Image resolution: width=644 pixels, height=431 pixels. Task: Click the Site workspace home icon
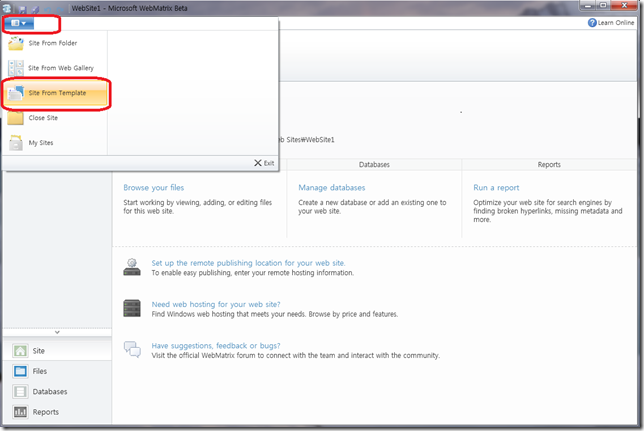pos(20,351)
